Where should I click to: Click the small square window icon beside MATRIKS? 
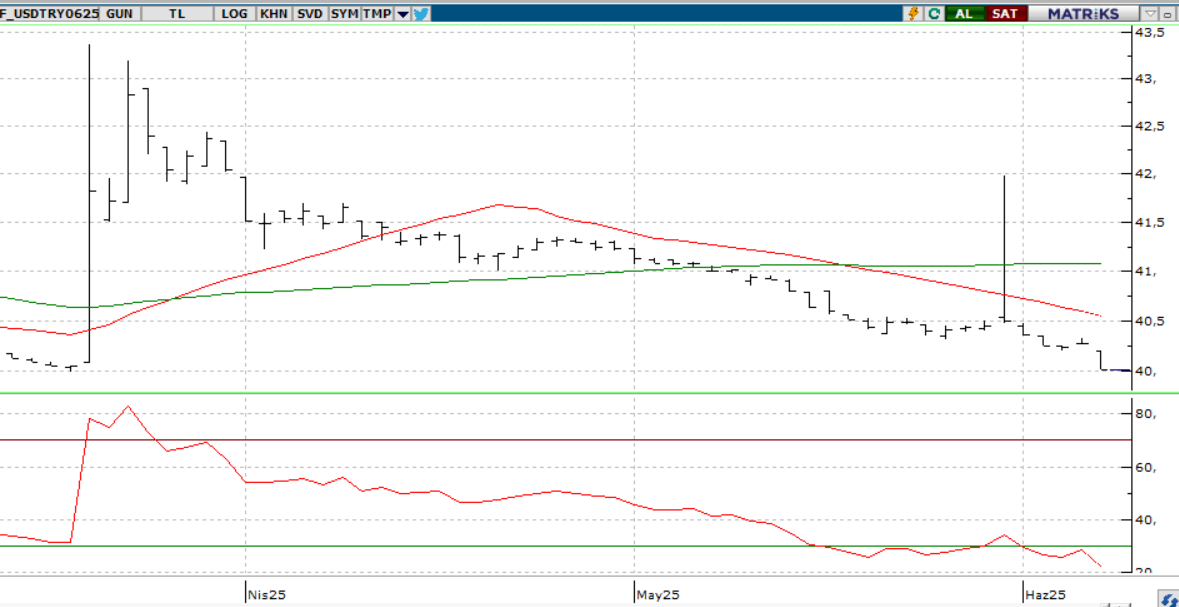tap(1168, 14)
